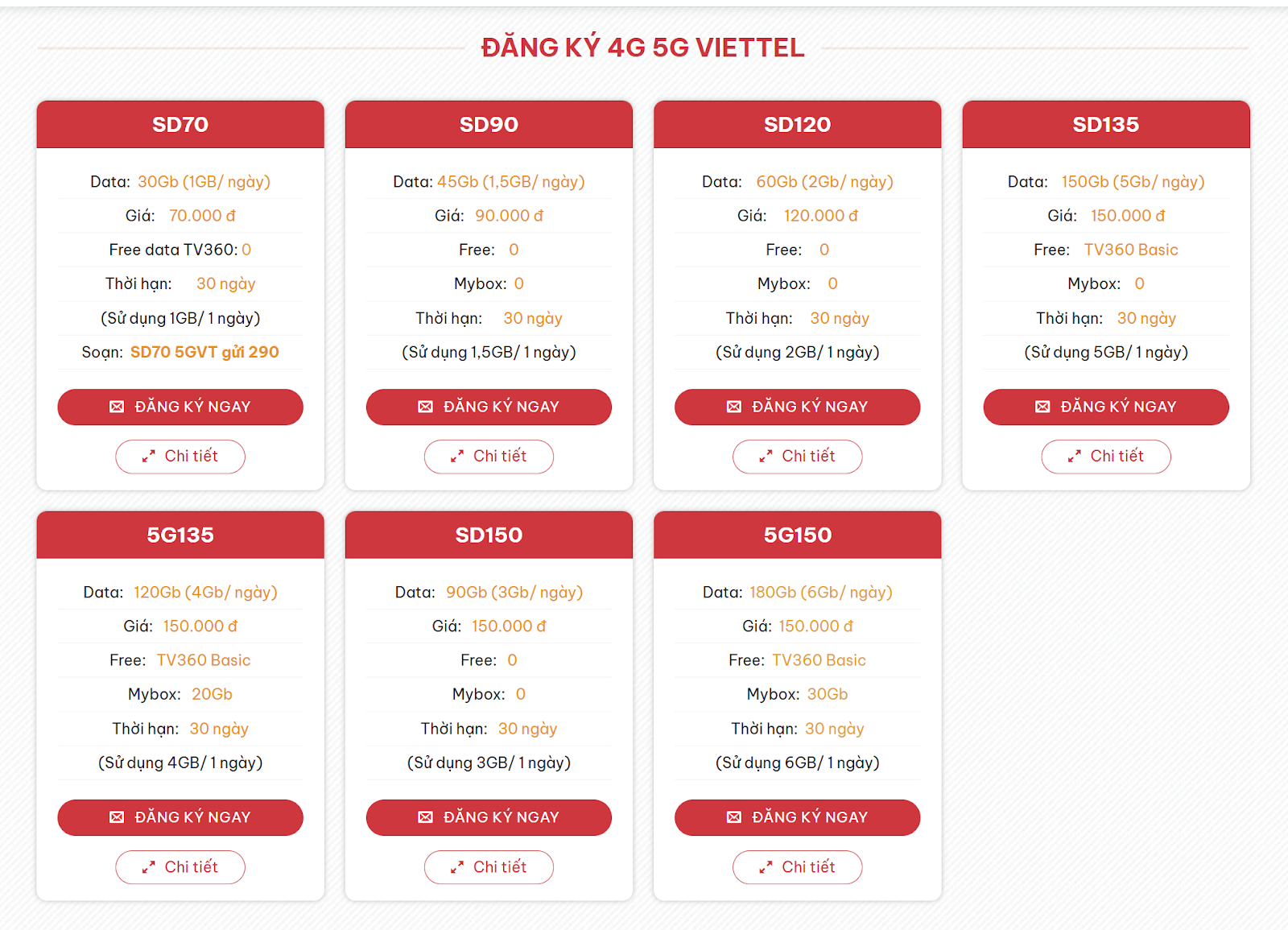Click the envelope icon on SD70 register button
The image size is (1288, 930).
click(x=117, y=407)
